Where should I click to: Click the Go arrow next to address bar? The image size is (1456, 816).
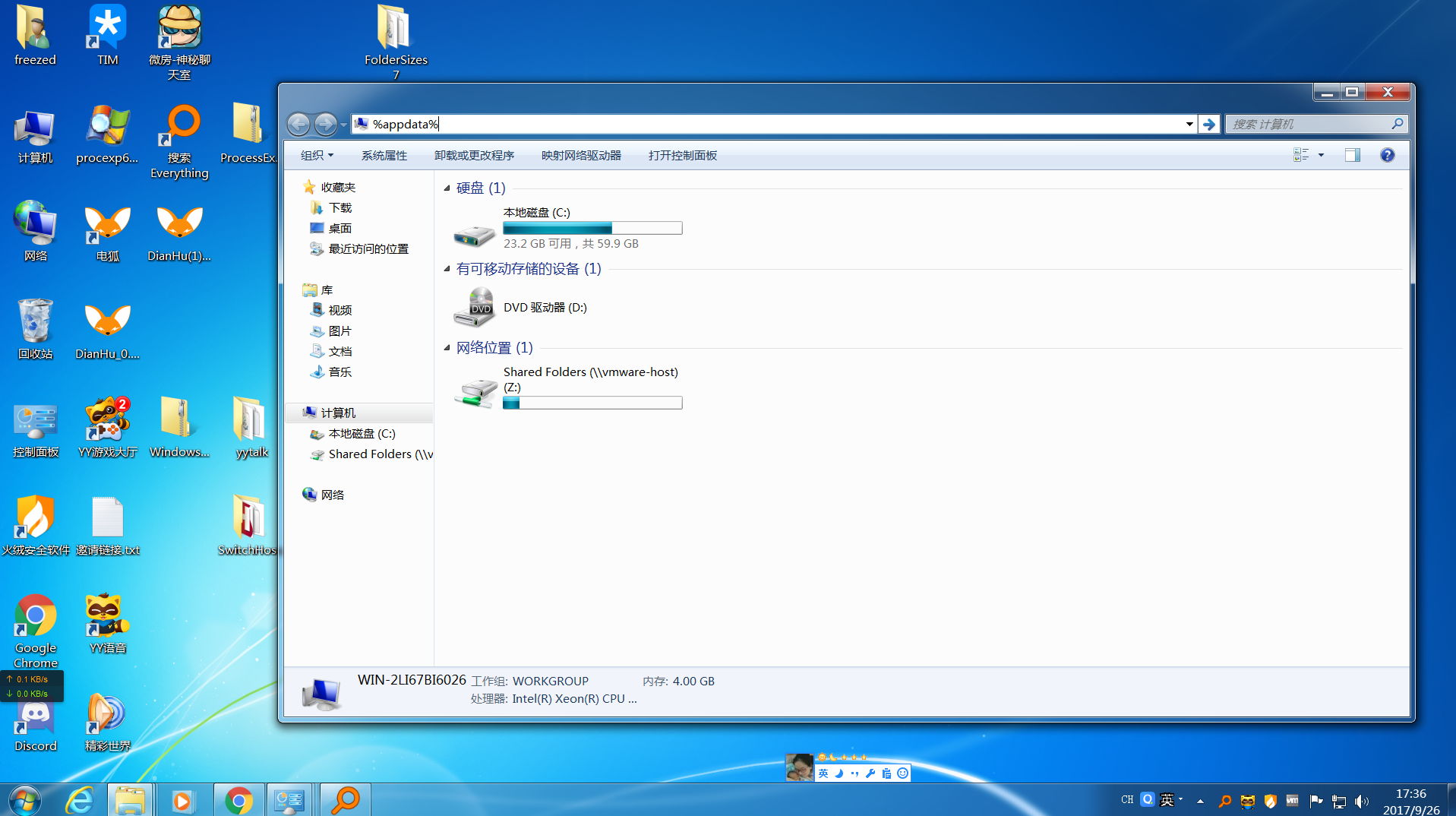(x=1208, y=124)
